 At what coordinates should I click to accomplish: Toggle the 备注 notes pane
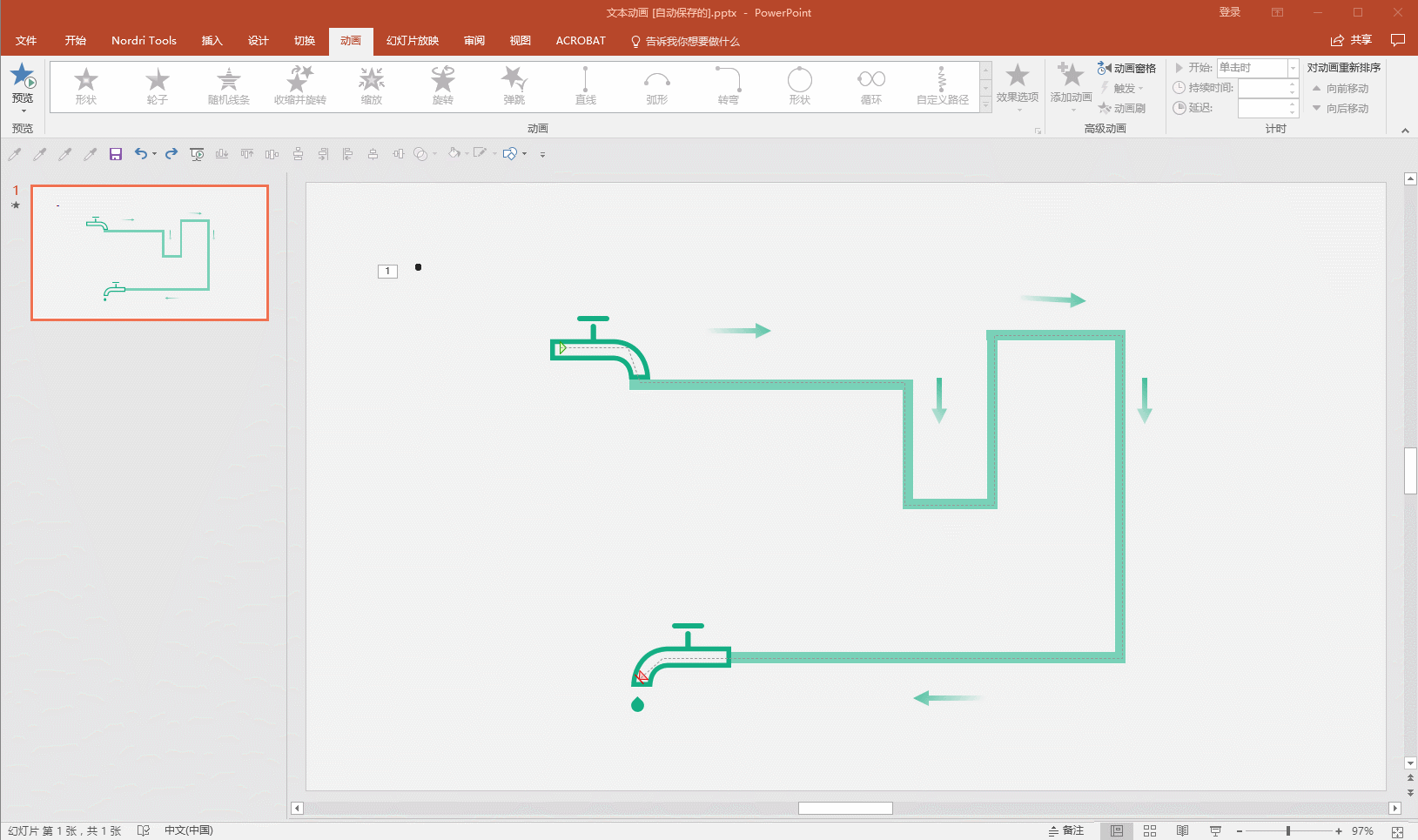coord(1066,830)
